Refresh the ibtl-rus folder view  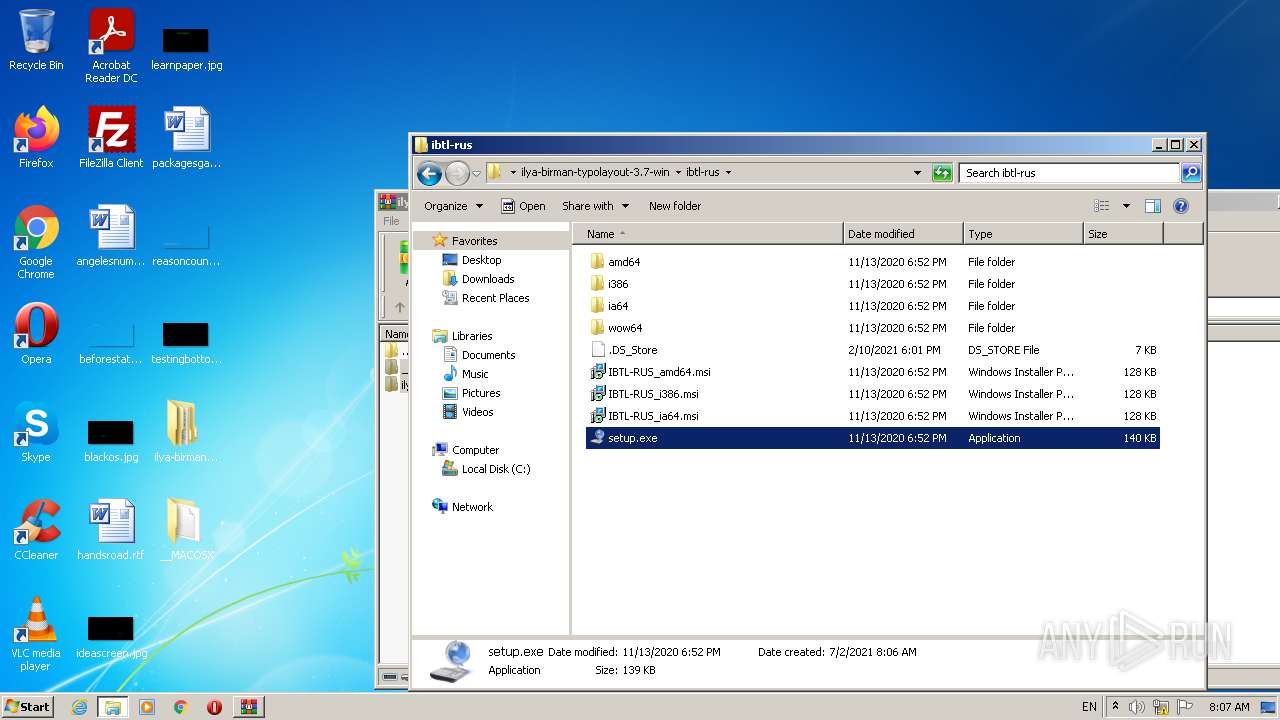click(x=942, y=173)
